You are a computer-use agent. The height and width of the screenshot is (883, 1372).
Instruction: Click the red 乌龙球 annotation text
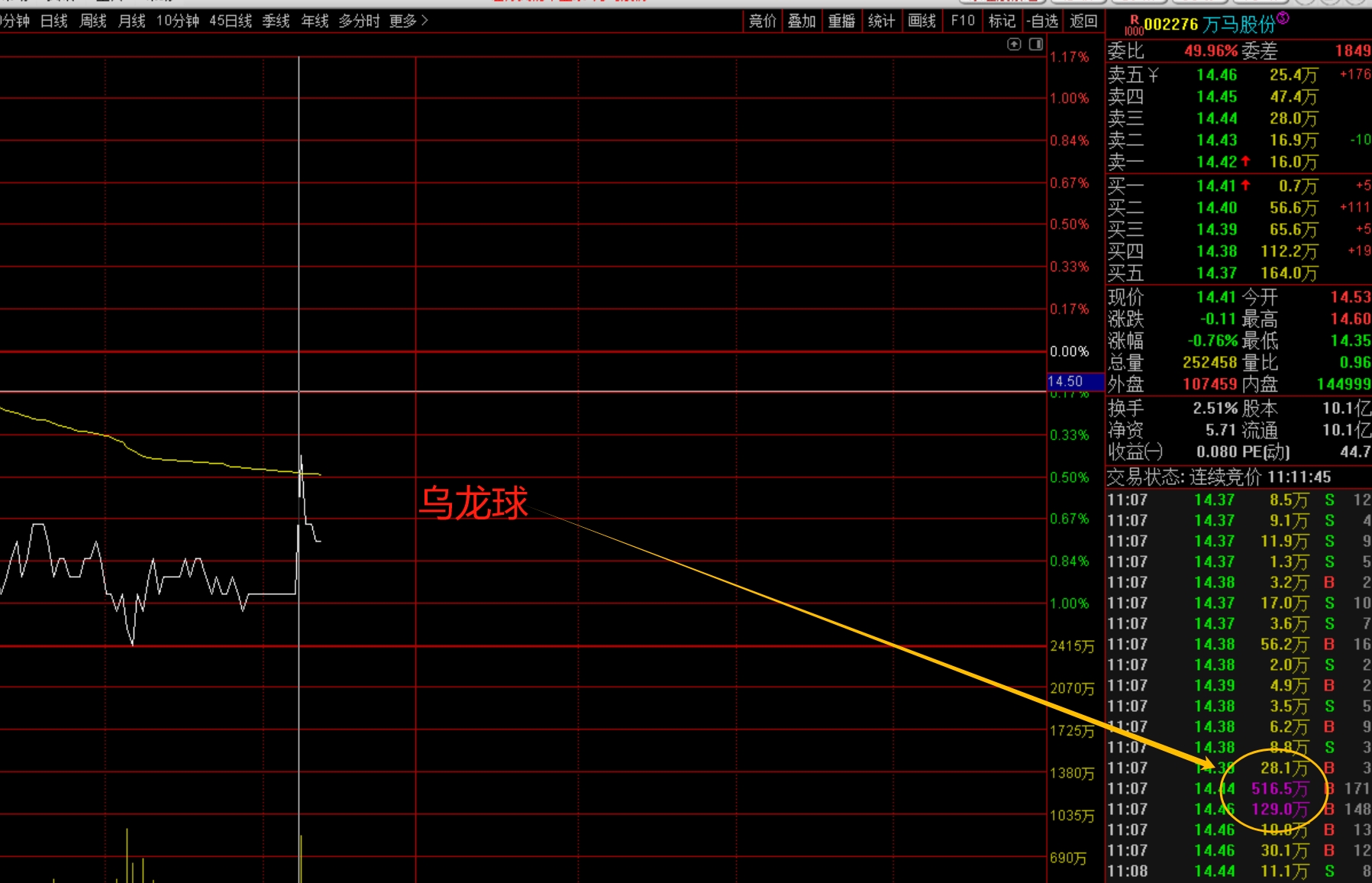pos(473,503)
